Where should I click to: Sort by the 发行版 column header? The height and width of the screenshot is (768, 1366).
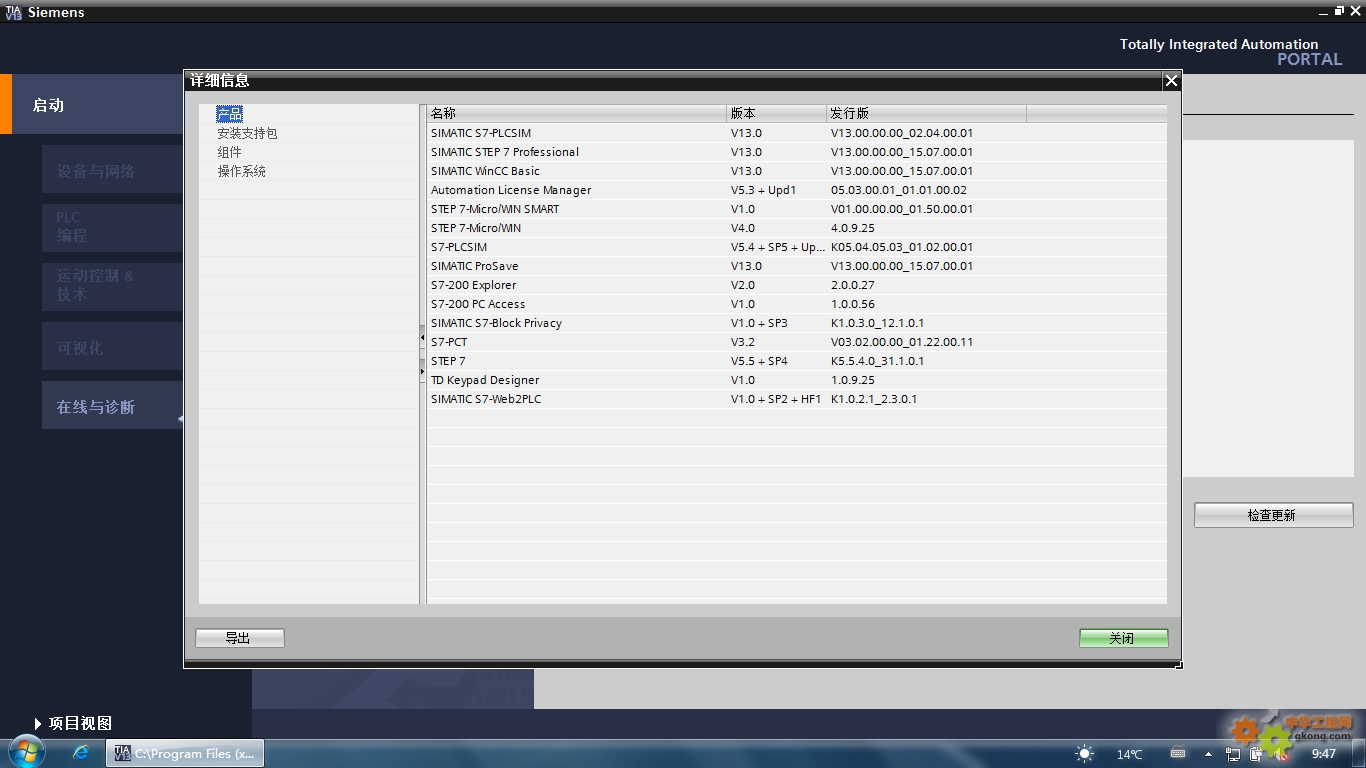(927, 113)
